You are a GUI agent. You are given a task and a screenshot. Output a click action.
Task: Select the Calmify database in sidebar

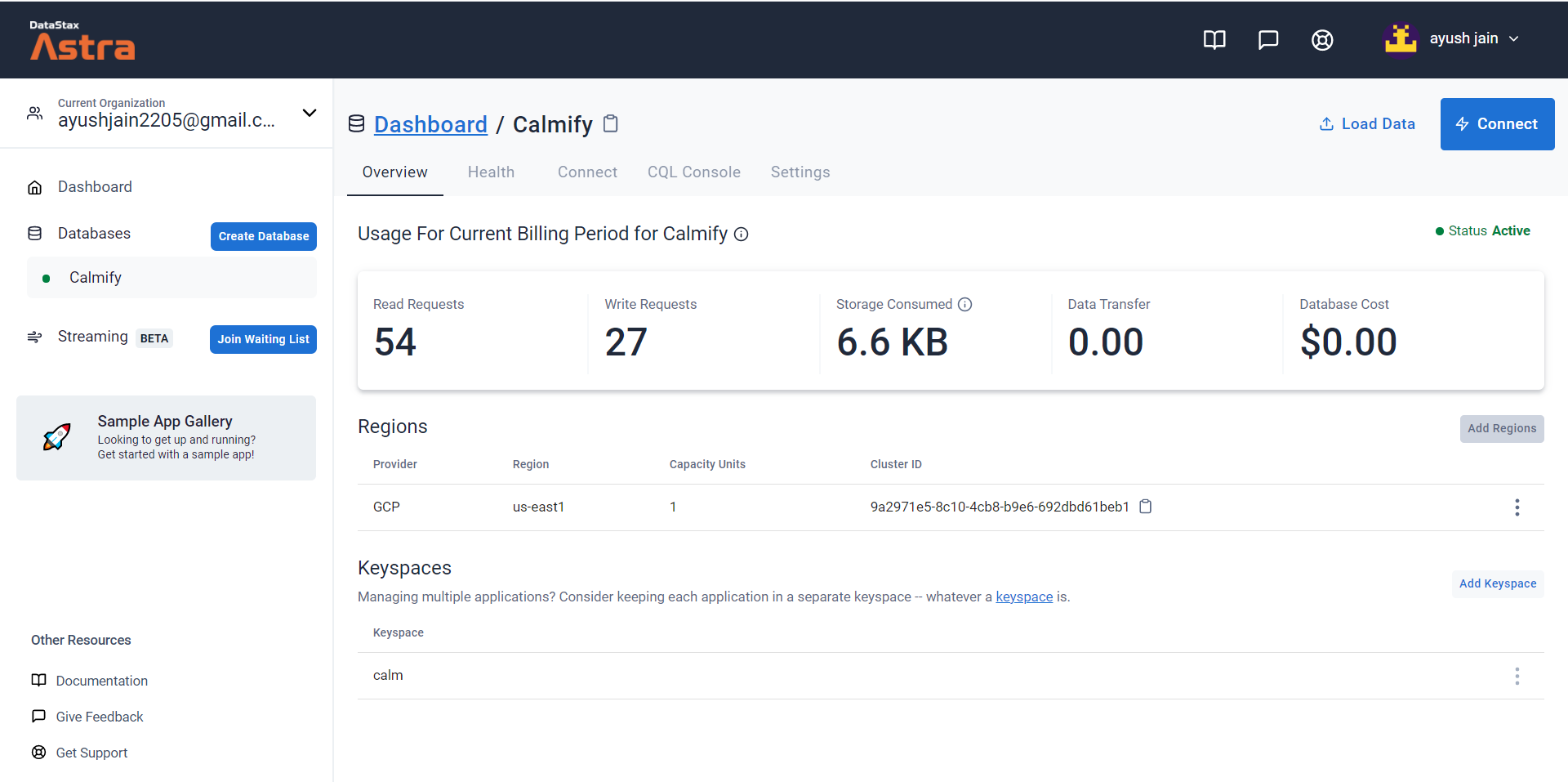[171, 278]
